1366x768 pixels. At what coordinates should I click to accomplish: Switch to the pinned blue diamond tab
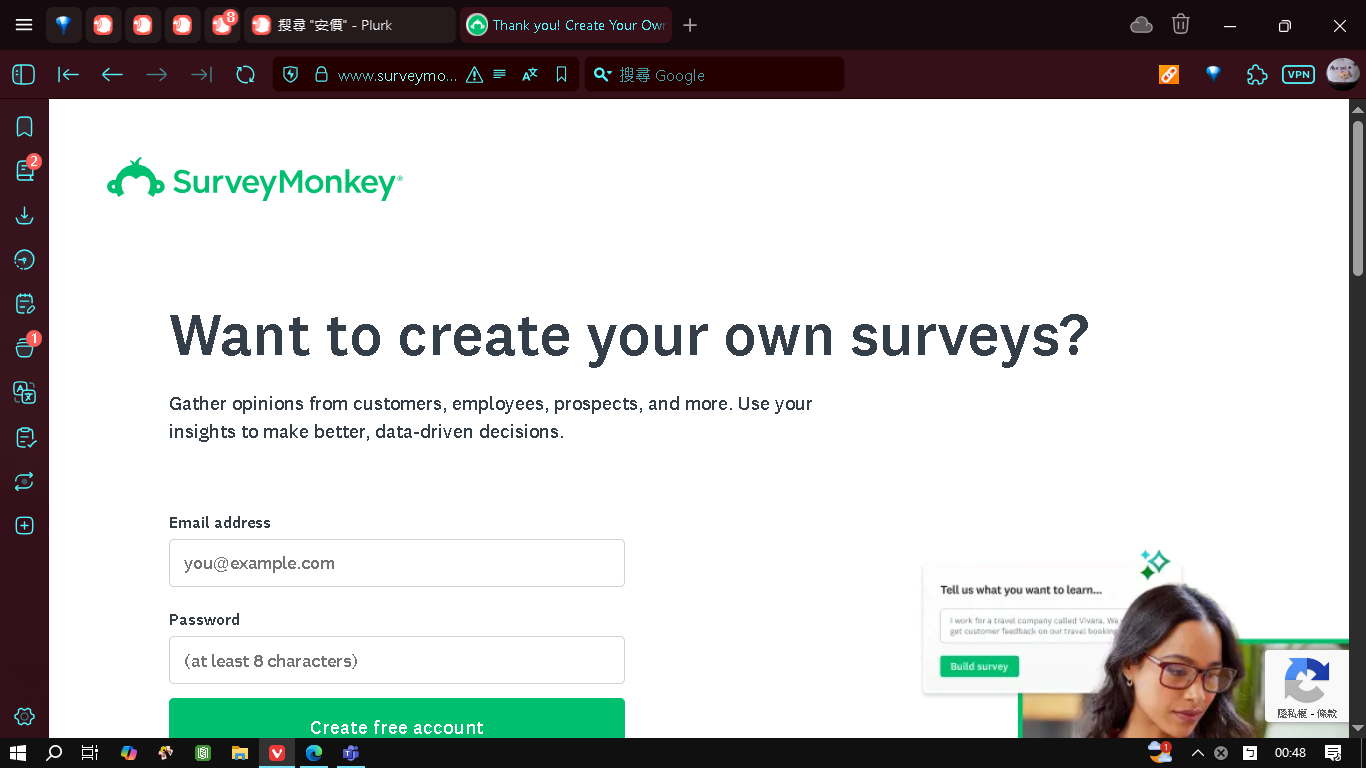pos(63,25)
